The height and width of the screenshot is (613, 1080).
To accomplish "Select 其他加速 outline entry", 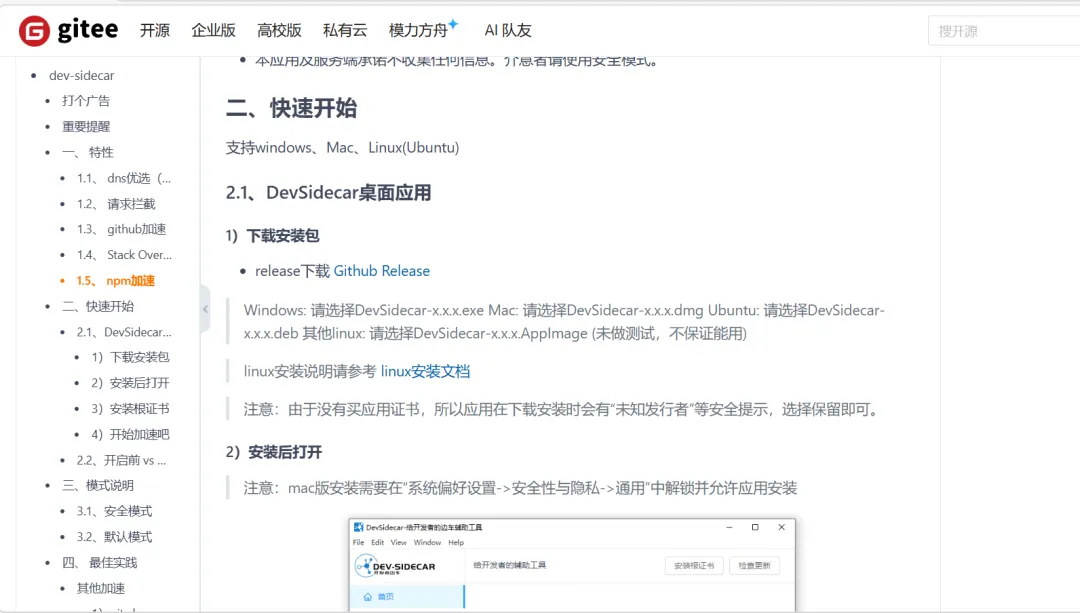I will point(101,588).
